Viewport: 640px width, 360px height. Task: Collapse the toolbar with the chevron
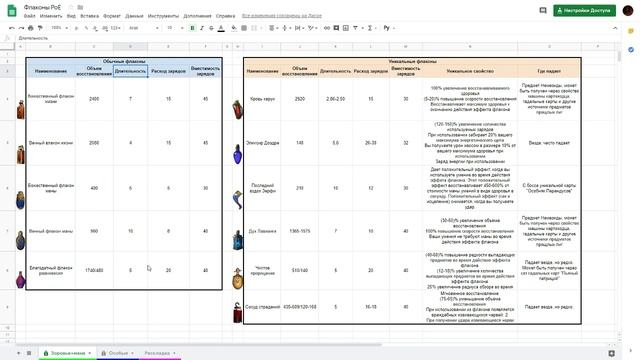click(615, 28)
